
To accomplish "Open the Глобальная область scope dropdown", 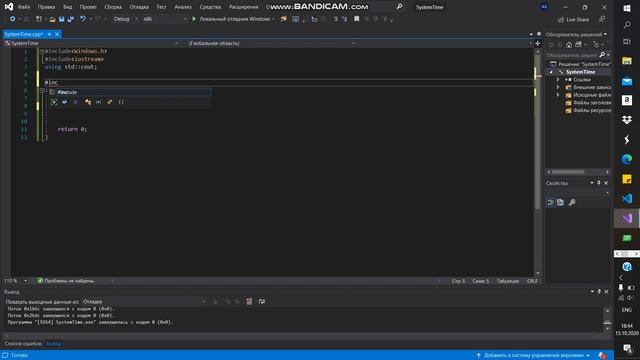I will [271, 43].
